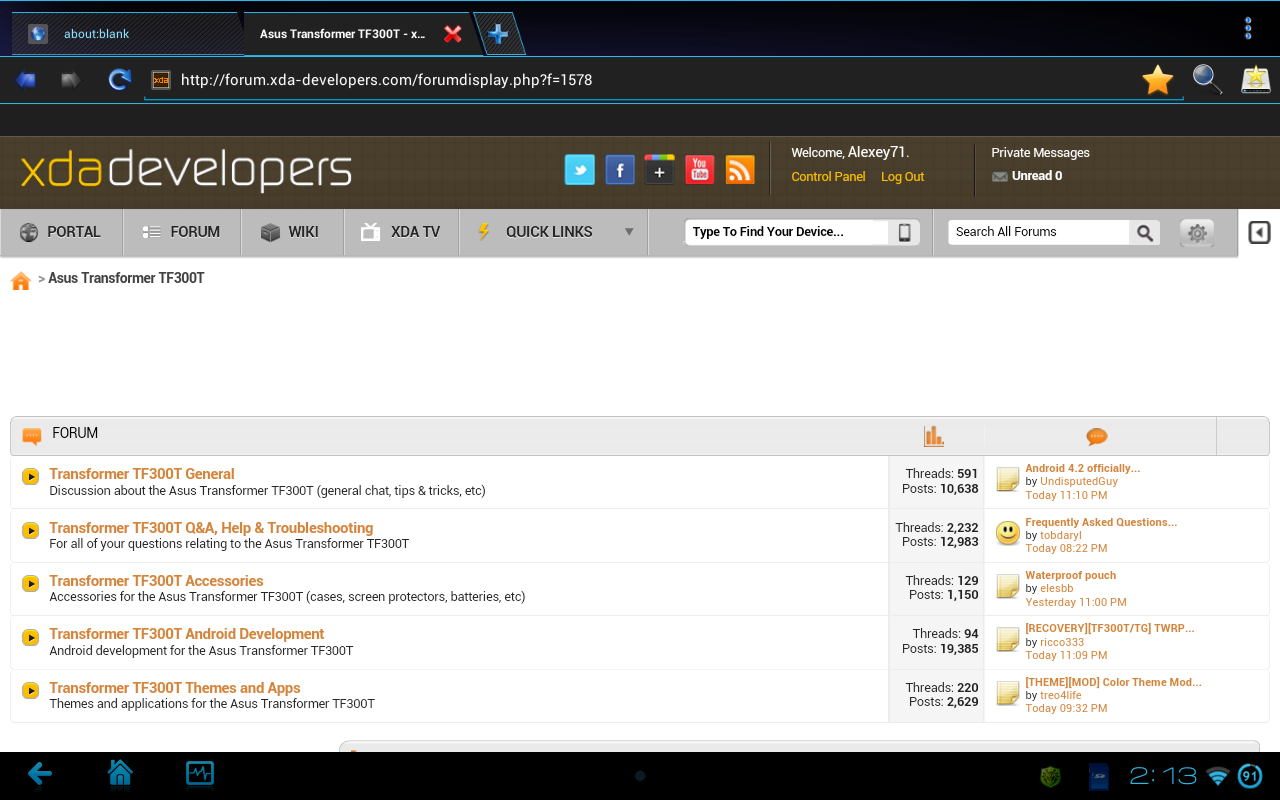Open the YouTube channel icon
The image size is (1280, 800).
pyautogui.click(x=700, y=170)
